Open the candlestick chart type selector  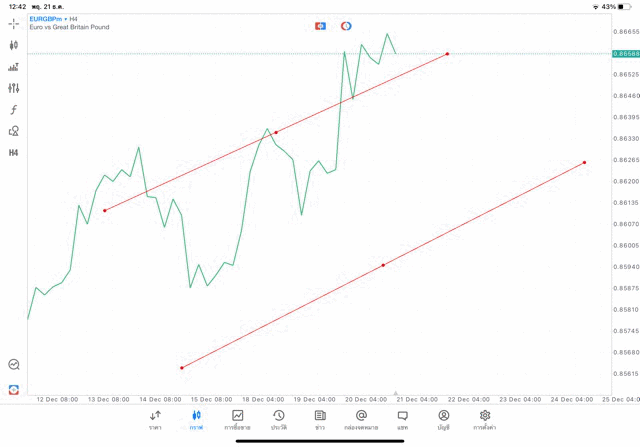[x=14, y=45]
